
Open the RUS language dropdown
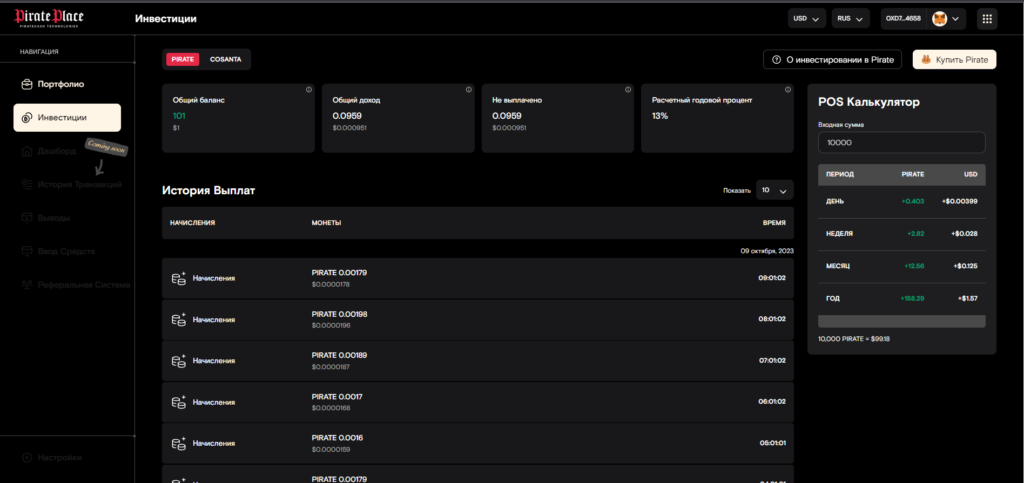pyautogui.click(x=849, y=18)
